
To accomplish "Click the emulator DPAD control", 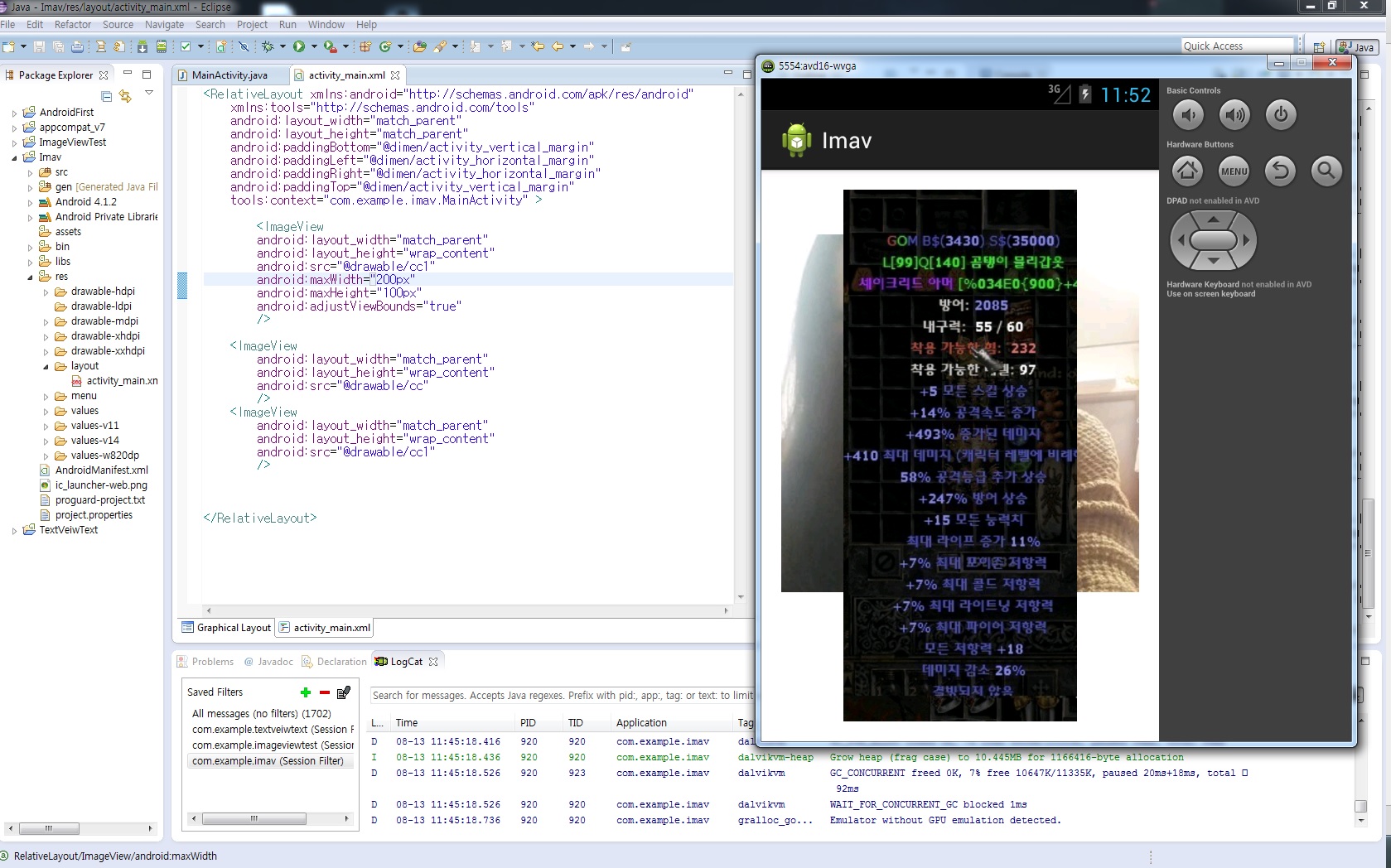I will [x=1213, y=240].
